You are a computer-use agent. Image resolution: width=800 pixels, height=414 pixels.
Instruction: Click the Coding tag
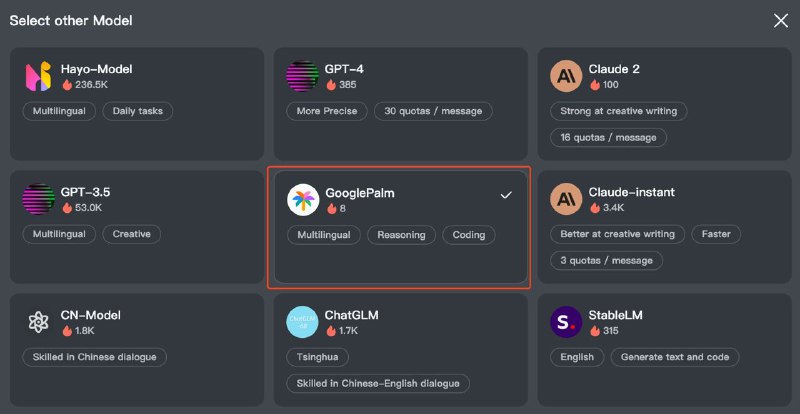click(x=469, y=235)
